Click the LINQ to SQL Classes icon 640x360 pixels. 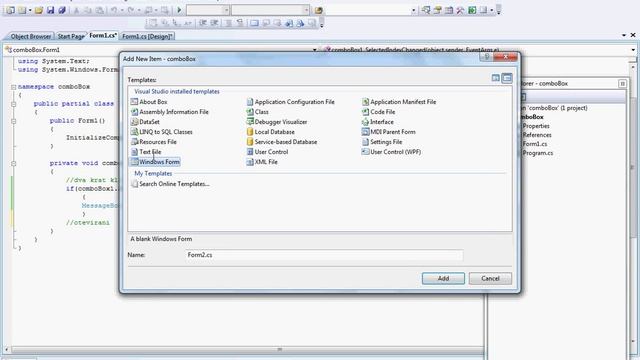134,132
